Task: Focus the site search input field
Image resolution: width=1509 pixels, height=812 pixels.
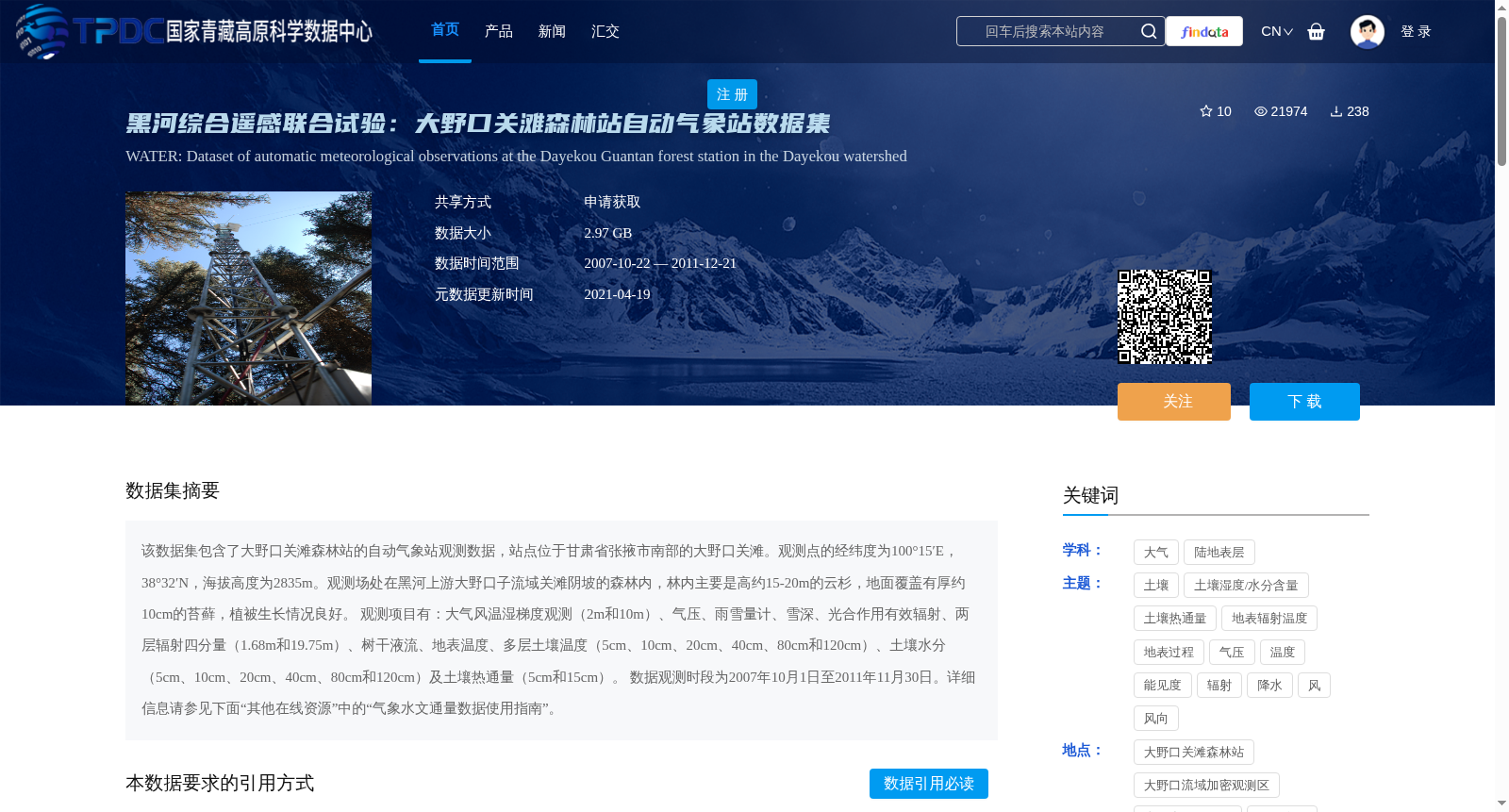Action: (x=1045, y=31)
